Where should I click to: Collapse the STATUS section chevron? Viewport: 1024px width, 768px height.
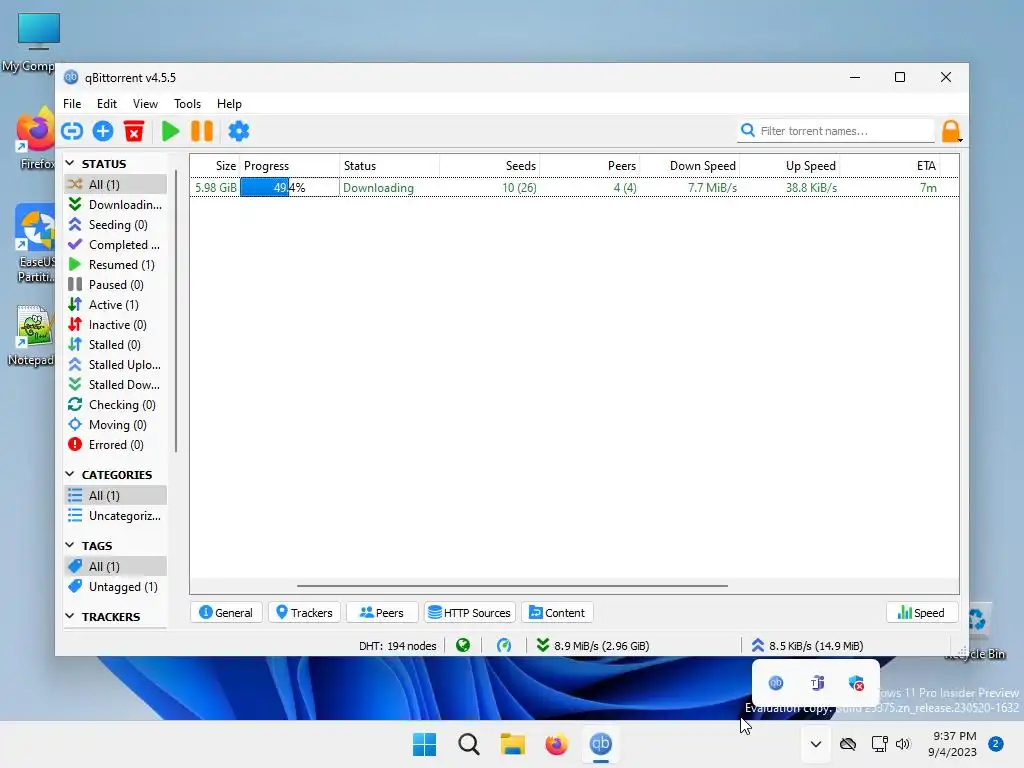70,163
